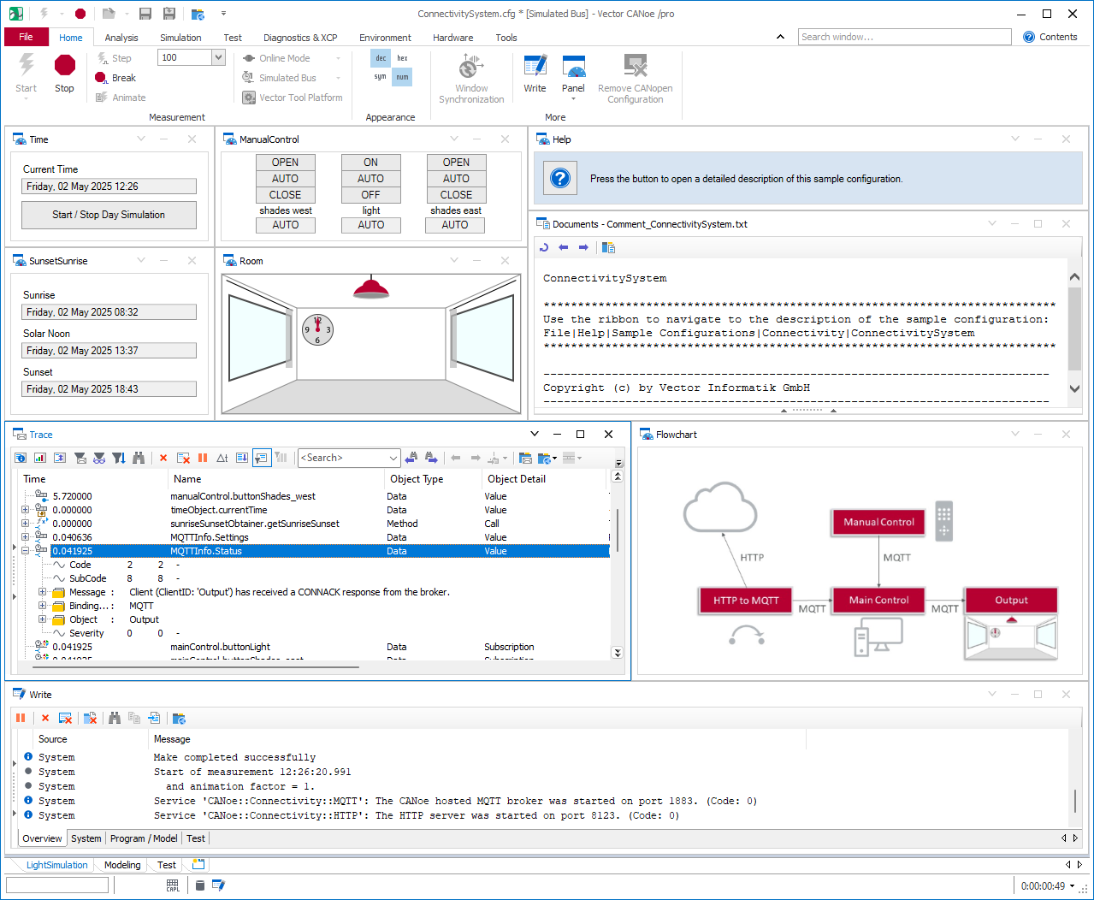
Task: Click the Search window input field
Action: coord(904,37)
